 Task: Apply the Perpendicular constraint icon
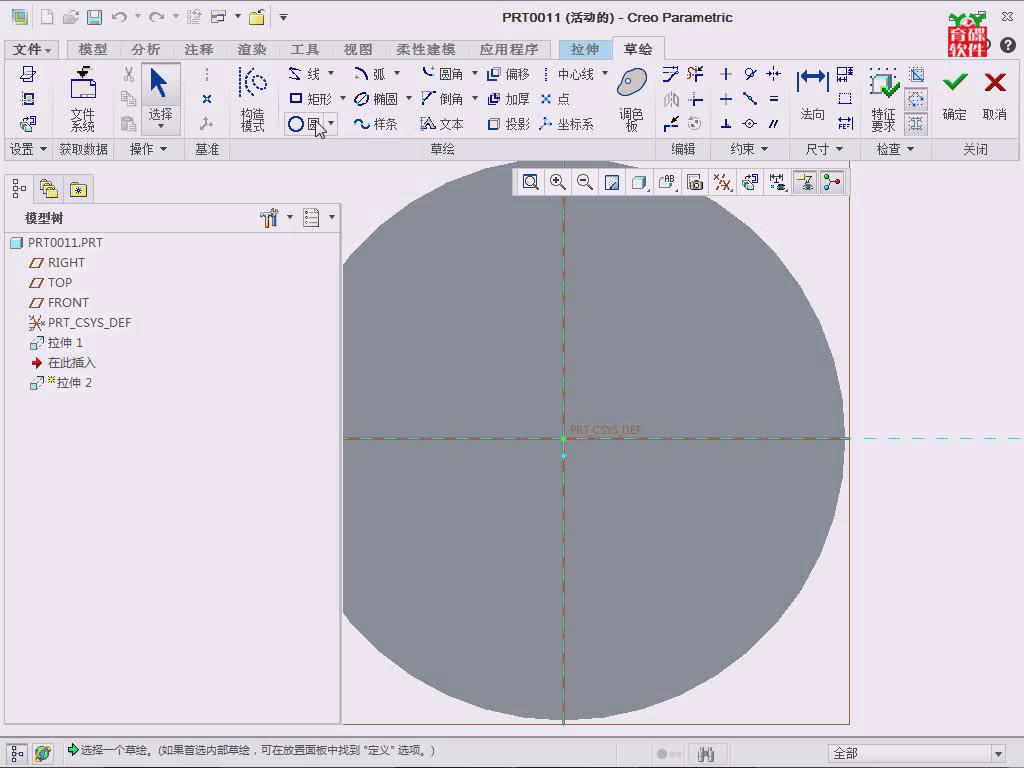click(x=726, y=123)
